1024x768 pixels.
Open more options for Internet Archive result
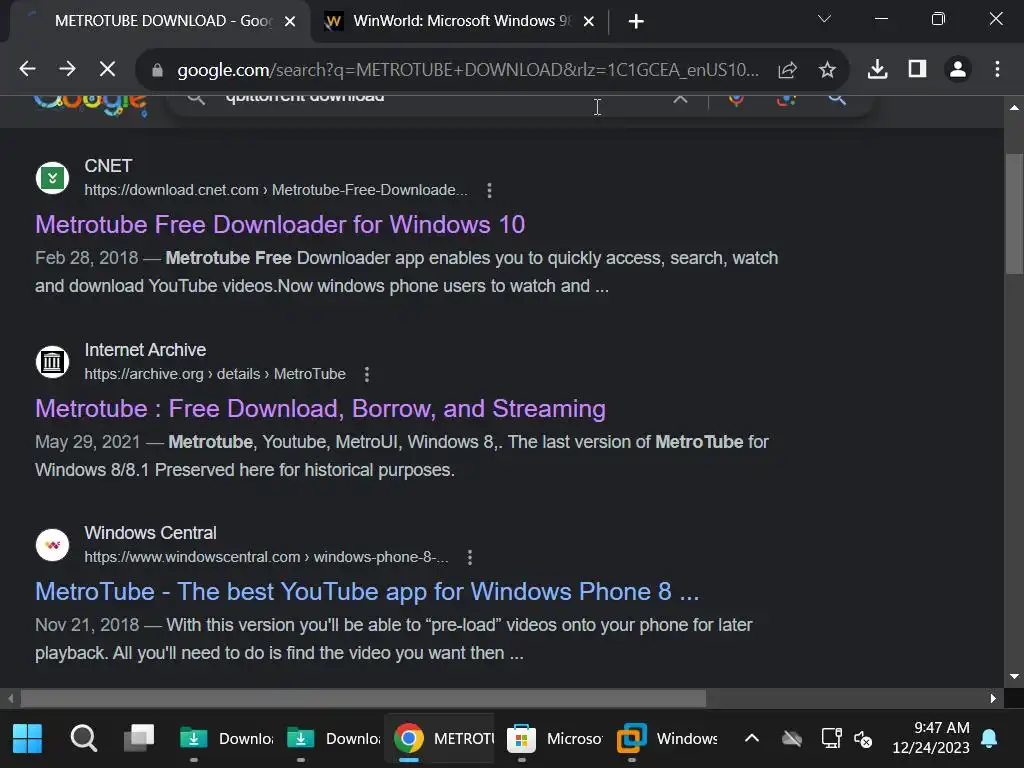click(367, 374)
